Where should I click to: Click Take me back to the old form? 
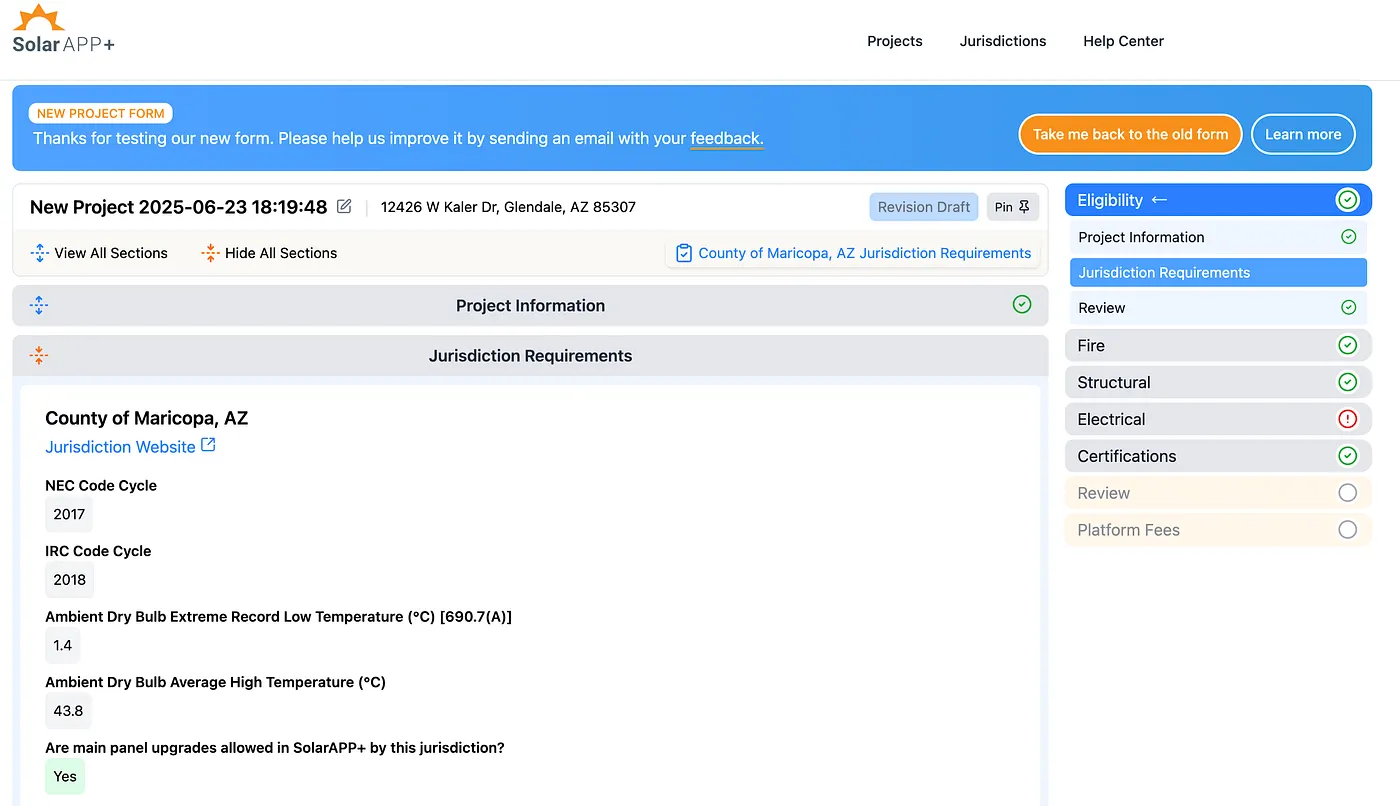pos(1130,134)
